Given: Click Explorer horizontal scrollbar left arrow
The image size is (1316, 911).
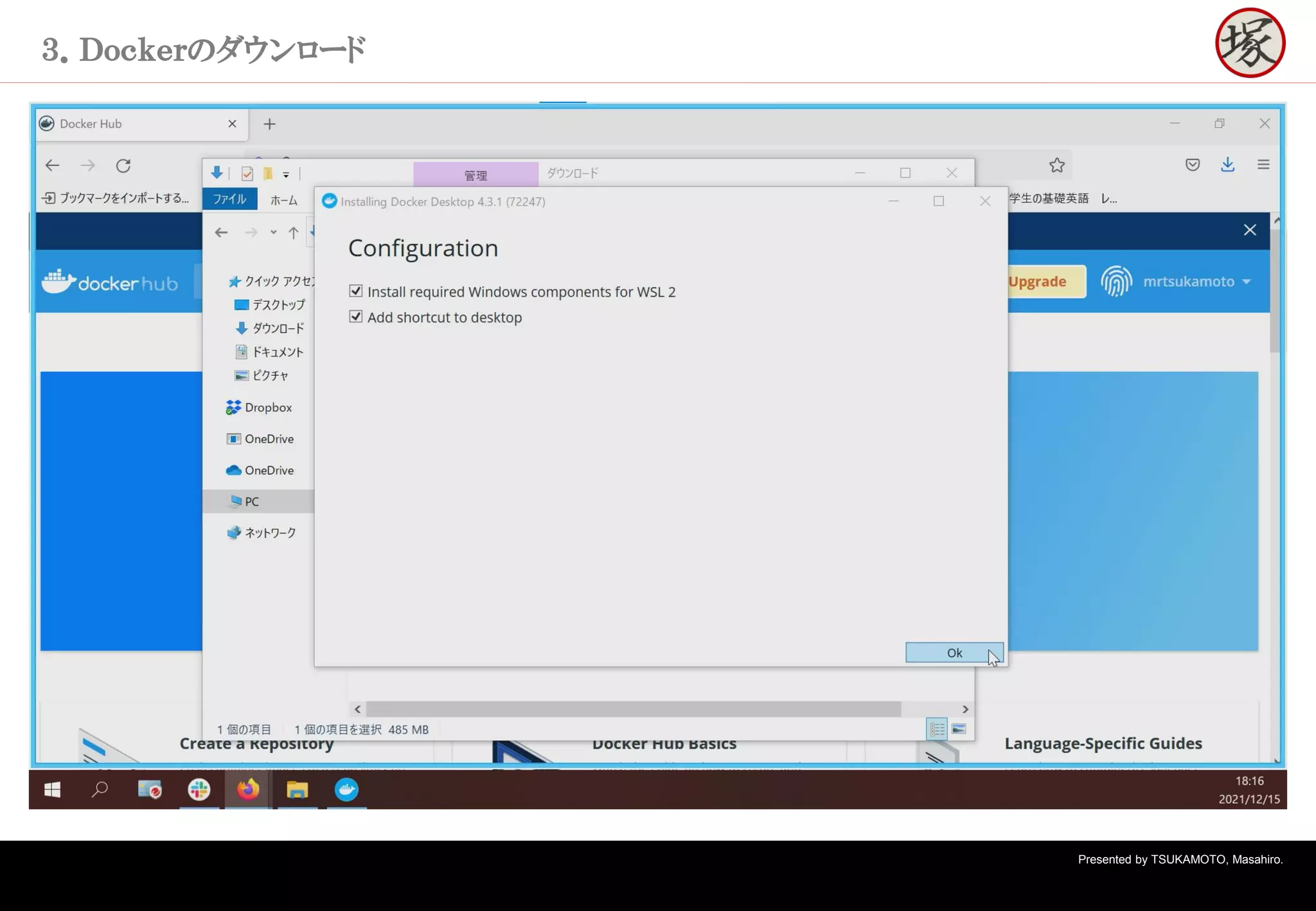Looking at the screenshot, I should pos(357,709).
